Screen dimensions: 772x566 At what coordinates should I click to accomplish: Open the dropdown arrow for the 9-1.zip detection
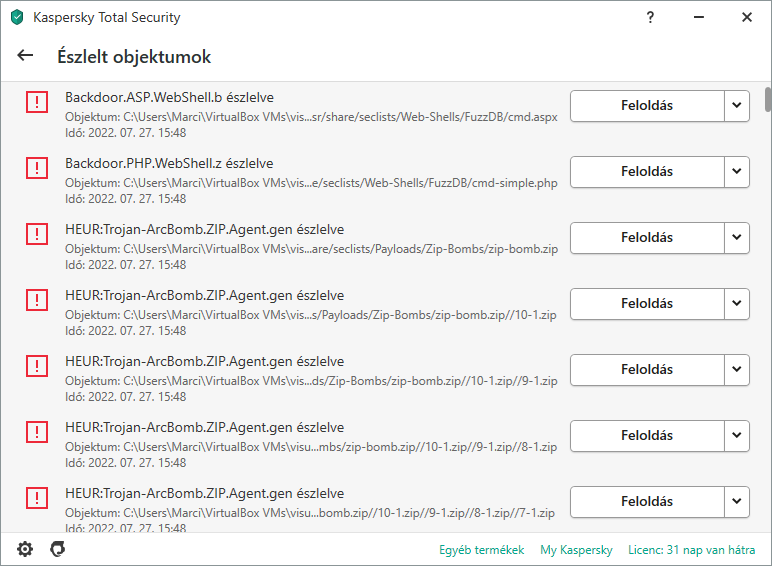[737, 369]
